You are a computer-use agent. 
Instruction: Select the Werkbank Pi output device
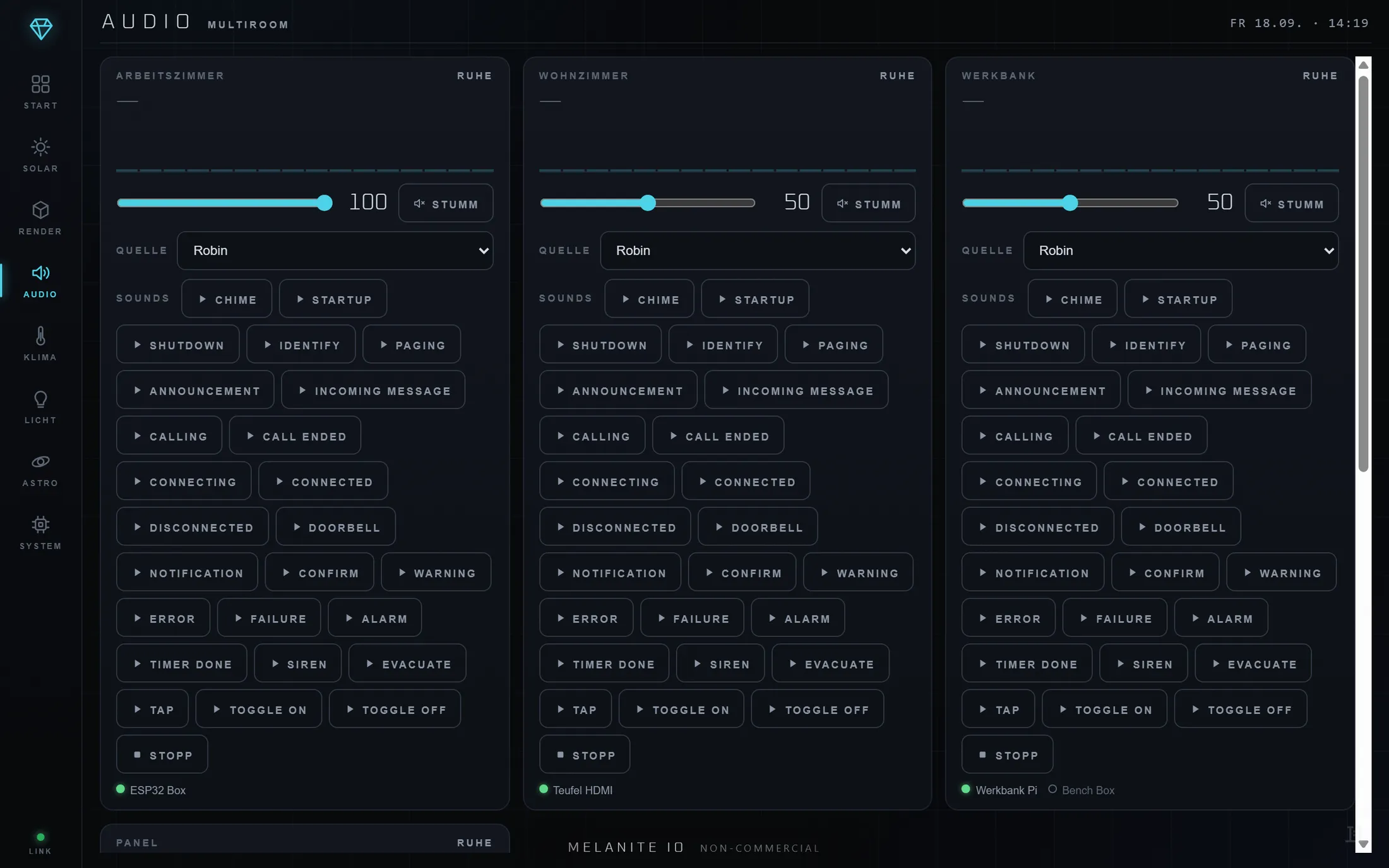point(999,790)
